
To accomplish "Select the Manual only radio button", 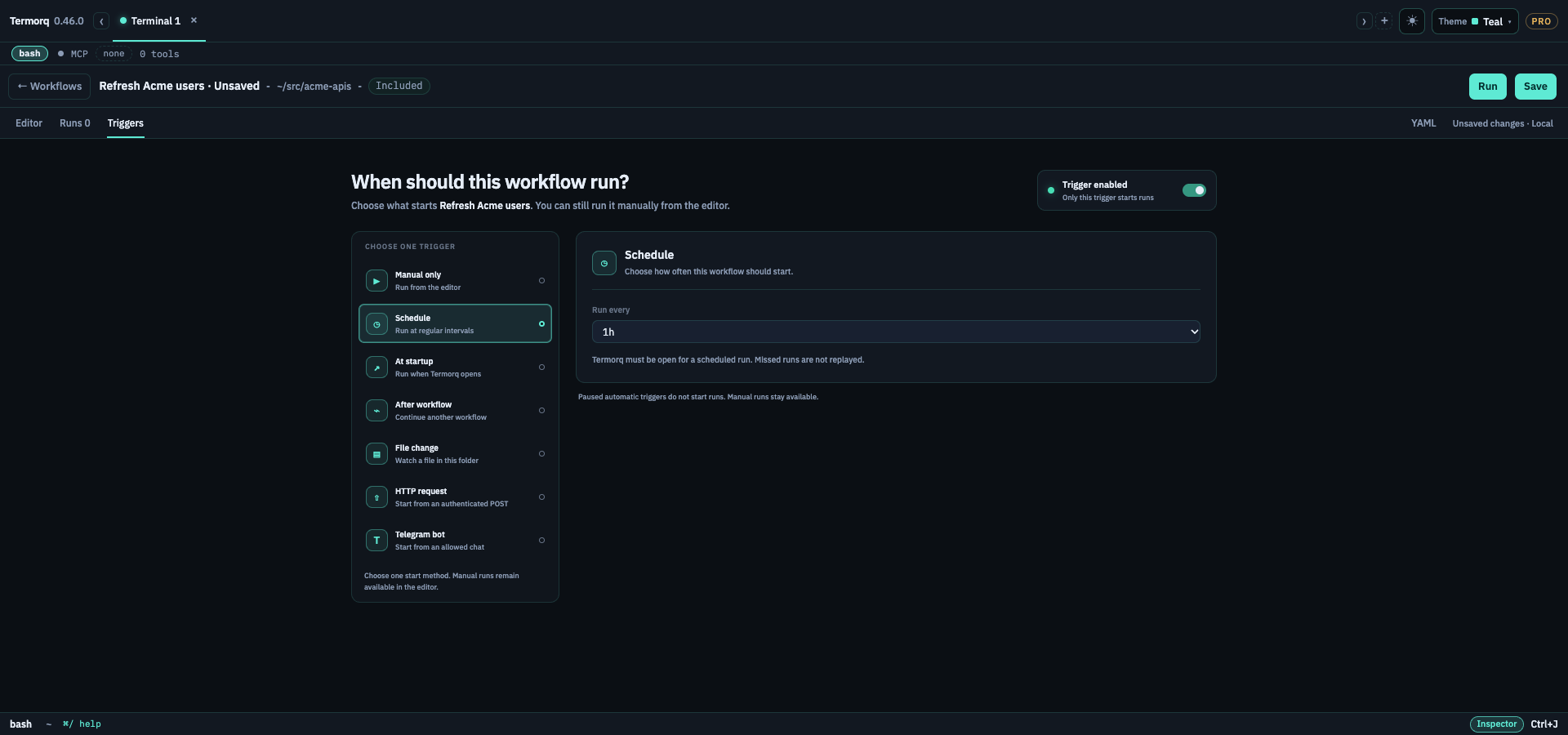I will [x=541, y=281].
